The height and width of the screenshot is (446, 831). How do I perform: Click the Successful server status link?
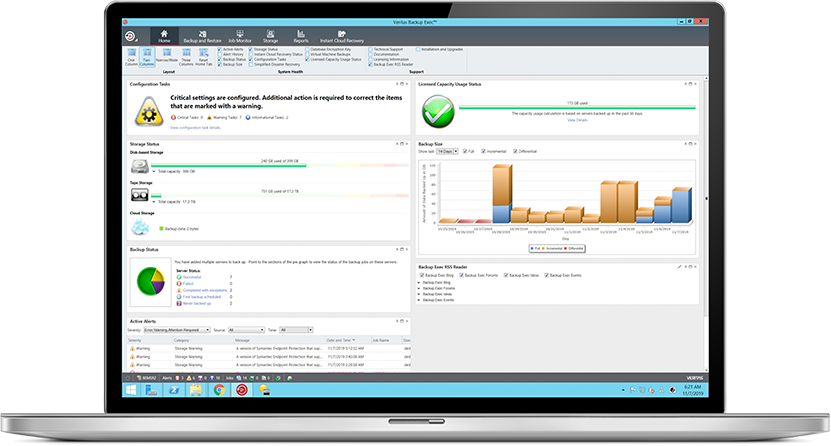192,277
